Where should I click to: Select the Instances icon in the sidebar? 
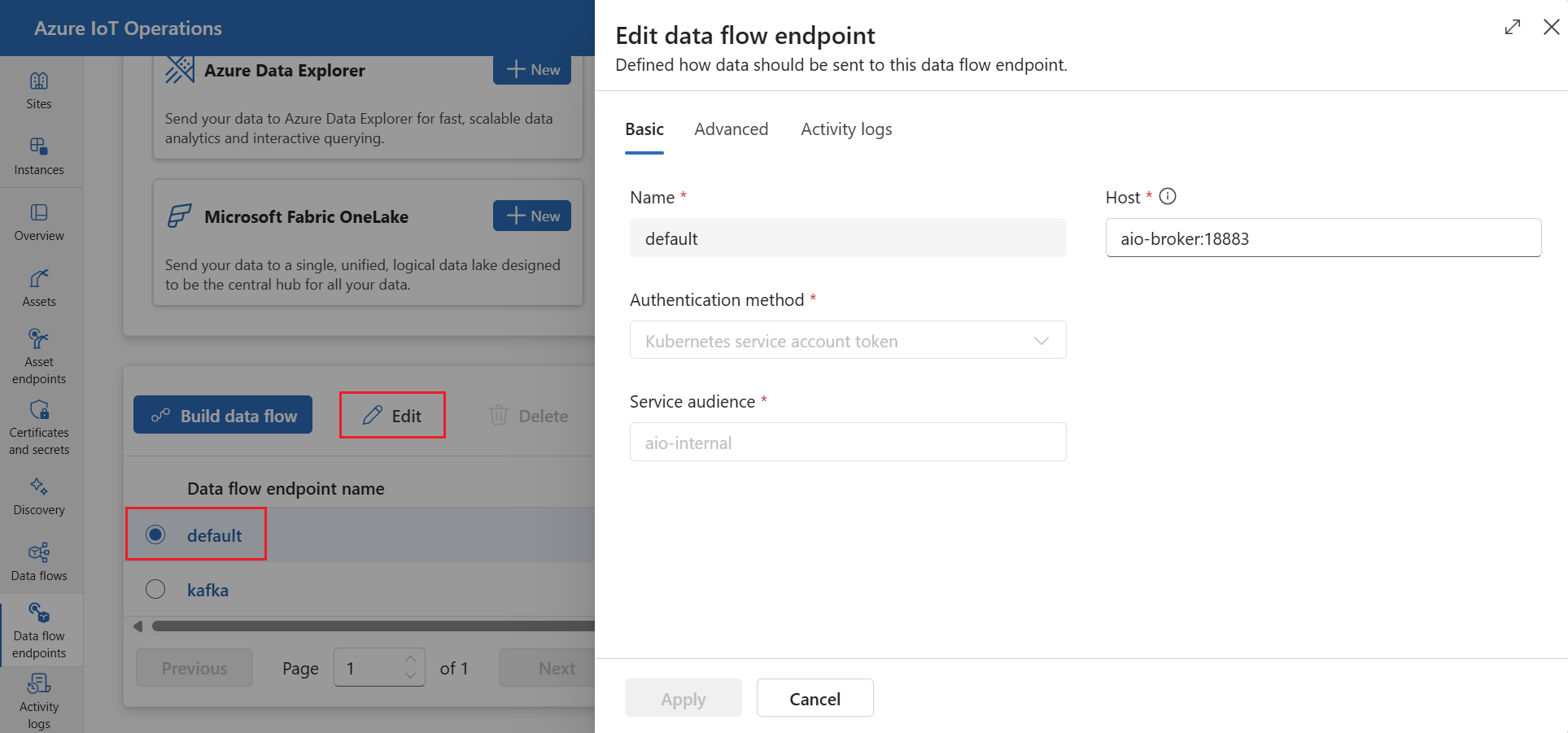(x=38, y=155)
